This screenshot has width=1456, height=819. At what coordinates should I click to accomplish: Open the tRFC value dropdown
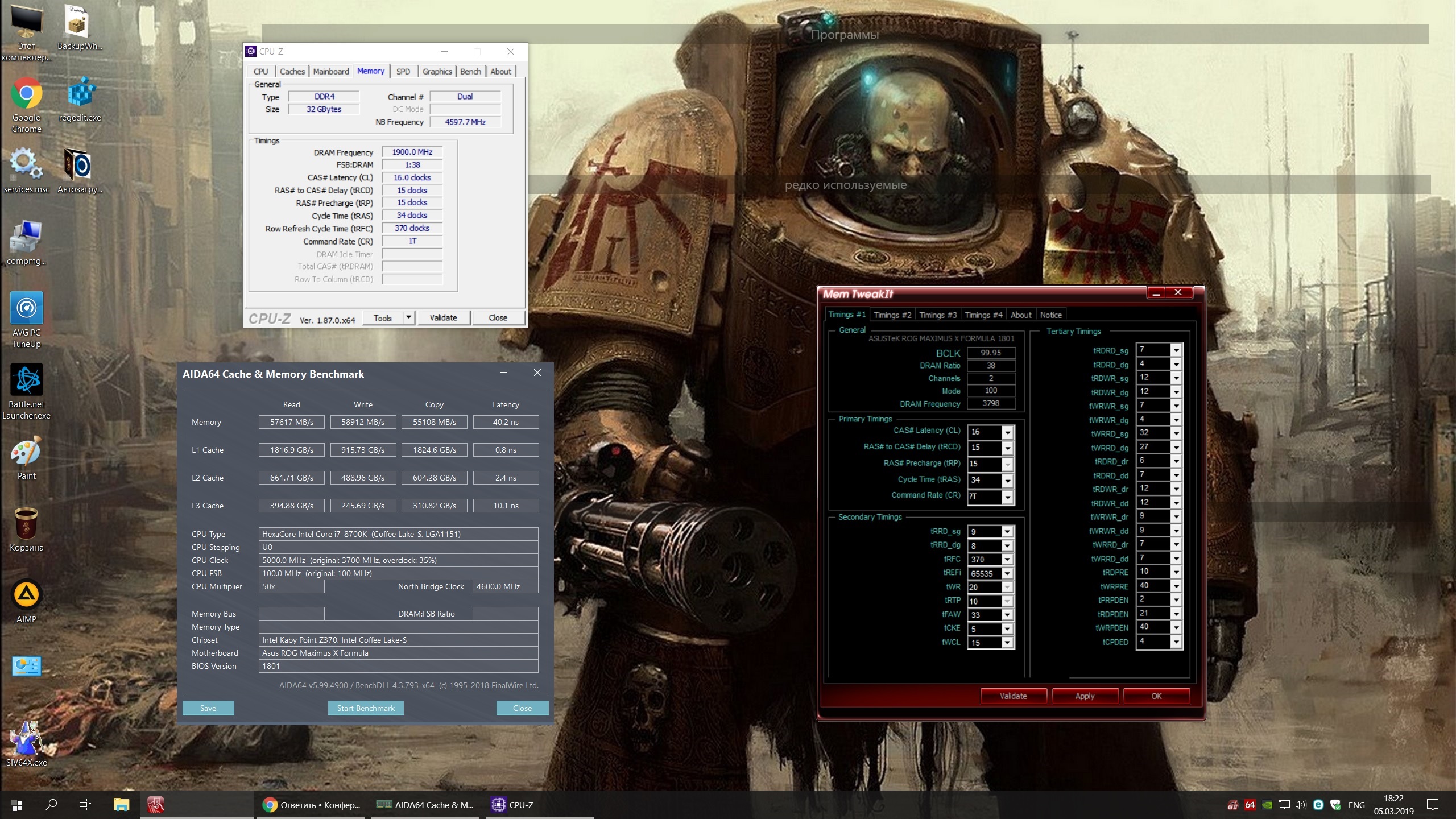click(x=1007, y=560)
